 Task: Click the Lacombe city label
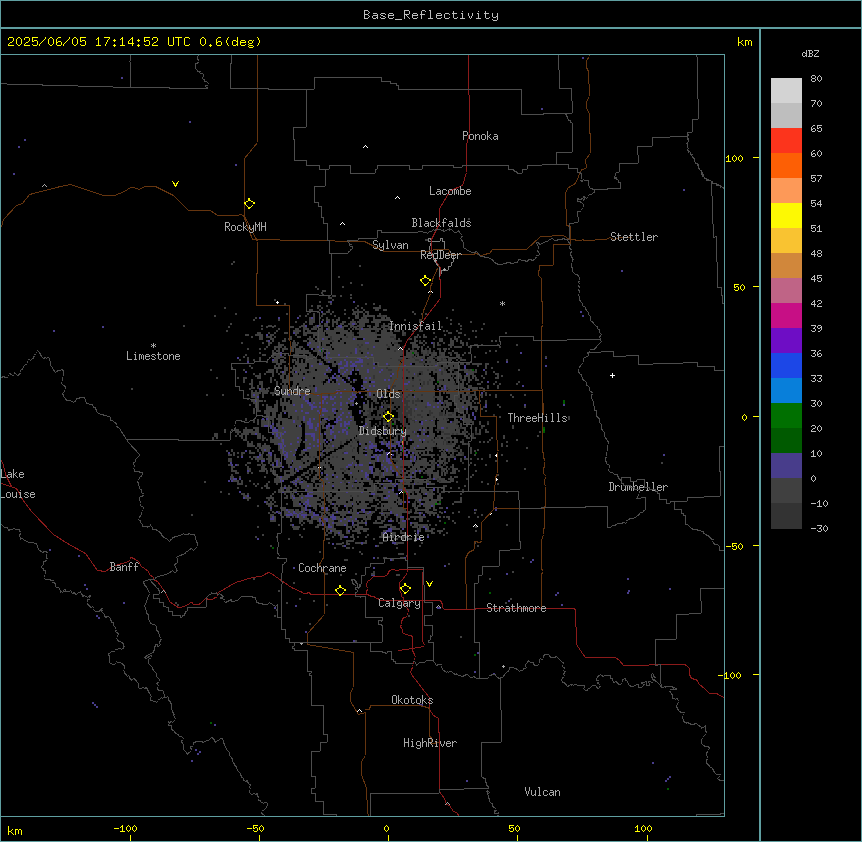coord(450,191)
